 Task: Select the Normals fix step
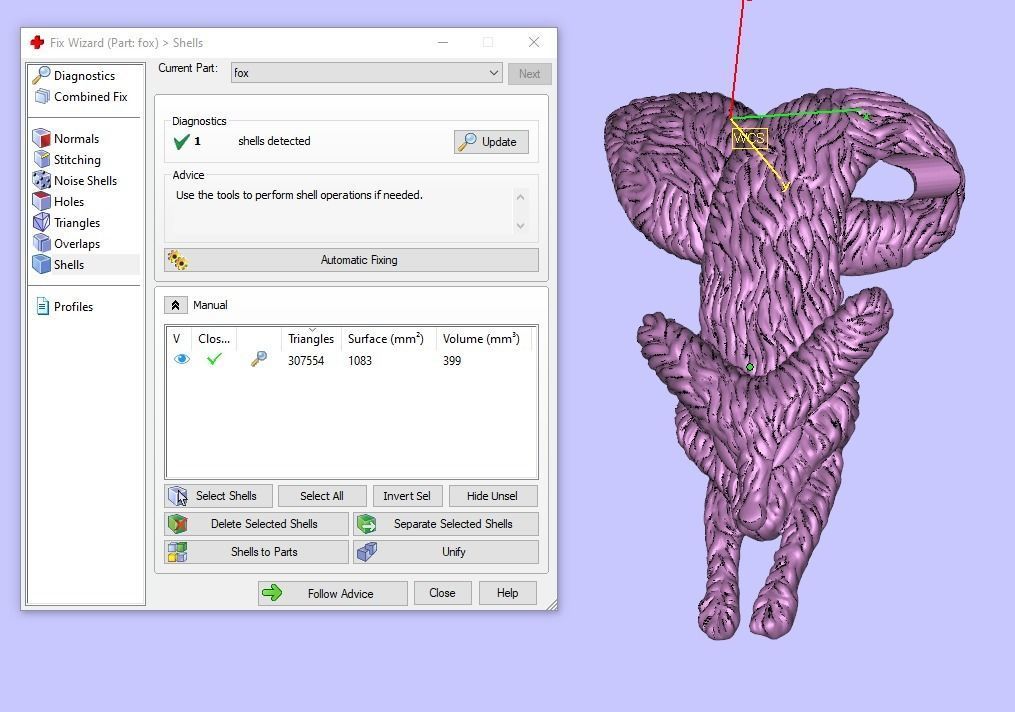point(66,139)
